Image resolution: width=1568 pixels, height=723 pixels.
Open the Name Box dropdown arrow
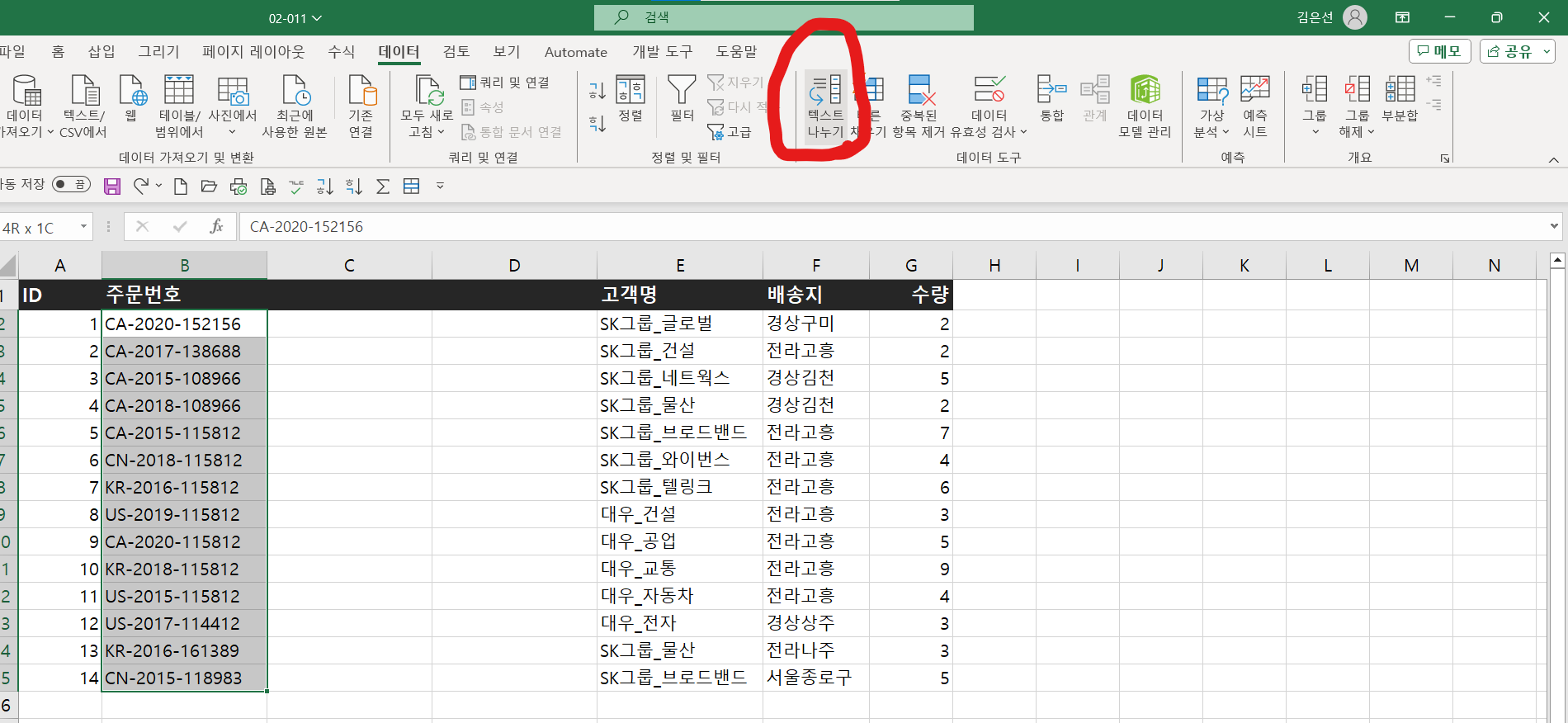click(x=83, y=226)
